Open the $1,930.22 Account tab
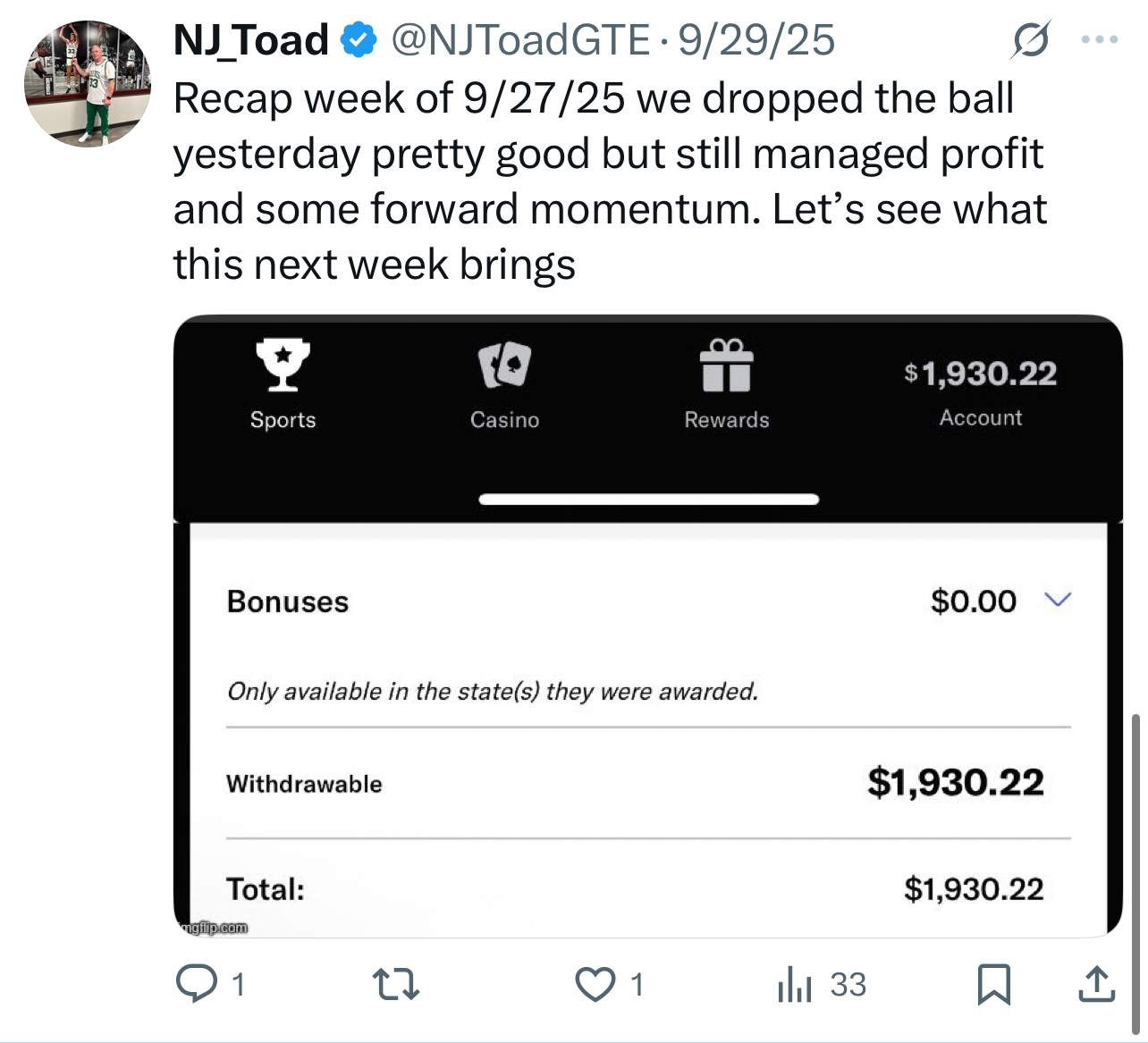Image resolution: width=1148 pixels, height=1043 pixels. (980, 391)
